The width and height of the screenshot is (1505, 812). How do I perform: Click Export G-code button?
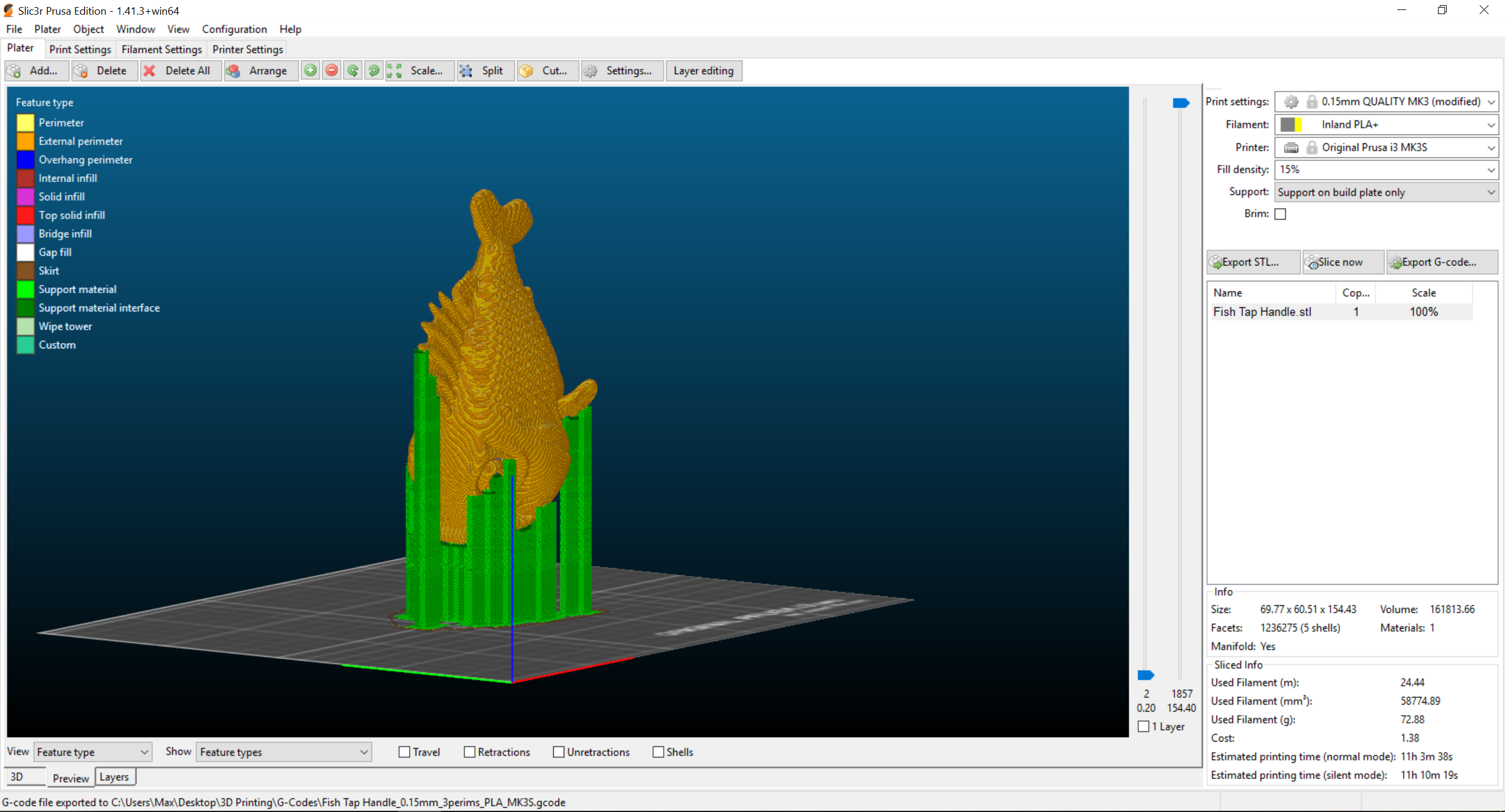coord(1442,262)
